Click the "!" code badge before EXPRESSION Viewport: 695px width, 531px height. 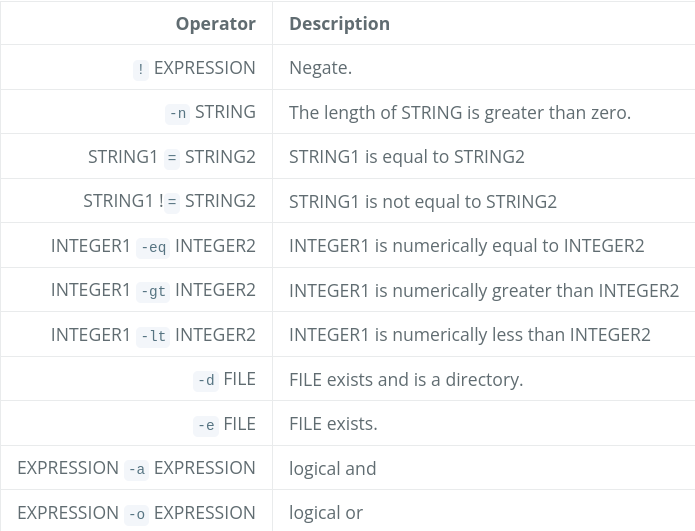click(x=141, y=69)
